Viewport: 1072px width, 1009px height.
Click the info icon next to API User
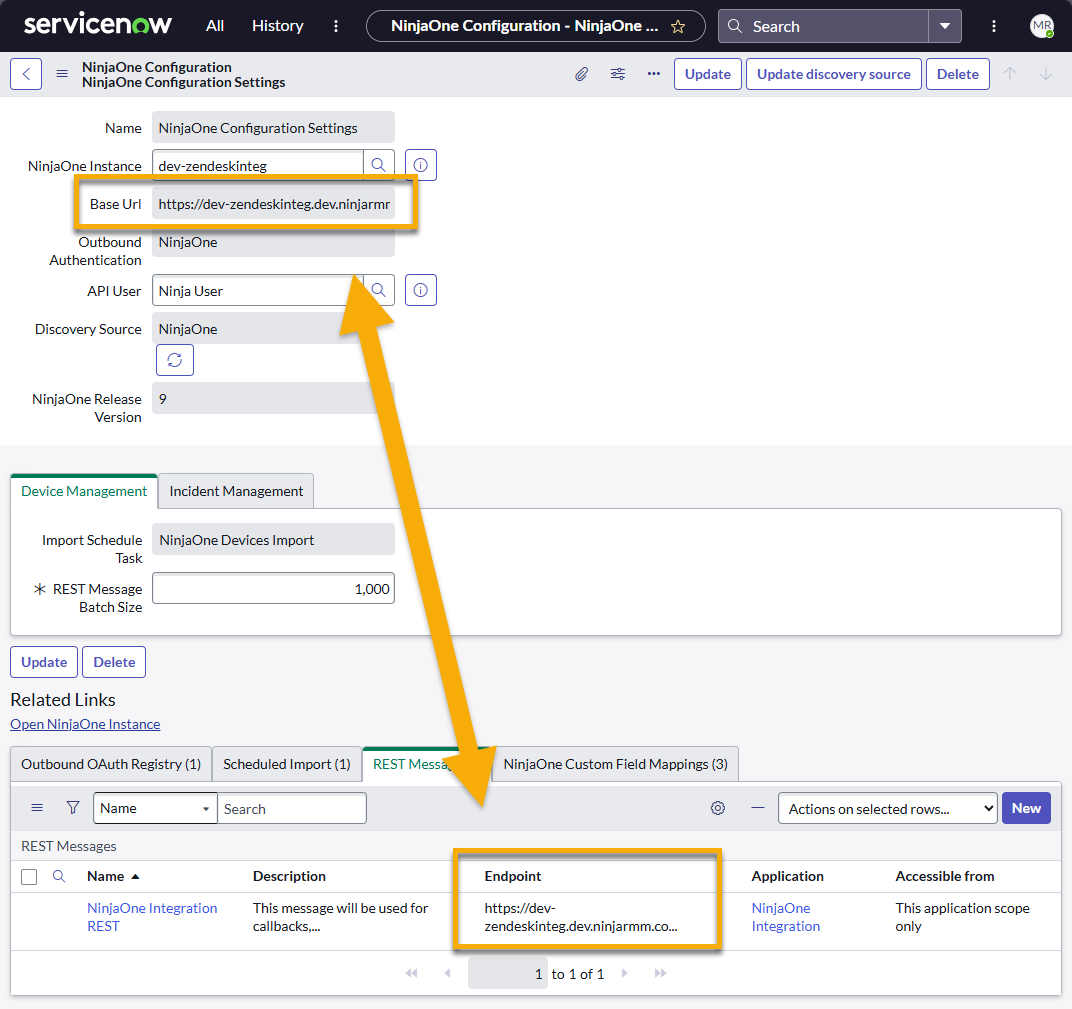(420, 290)
